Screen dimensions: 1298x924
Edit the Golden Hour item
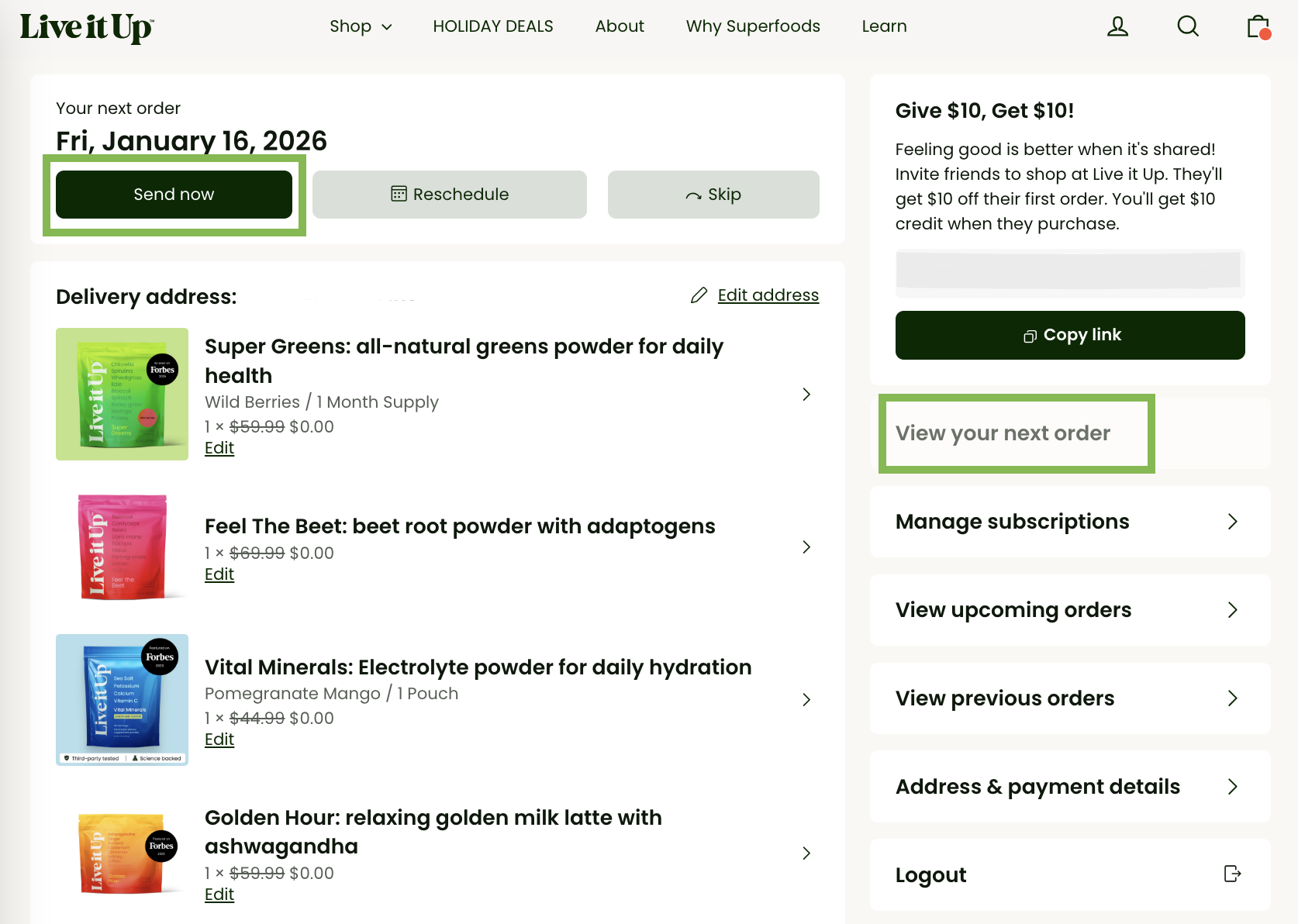click(x=219, y=895)
